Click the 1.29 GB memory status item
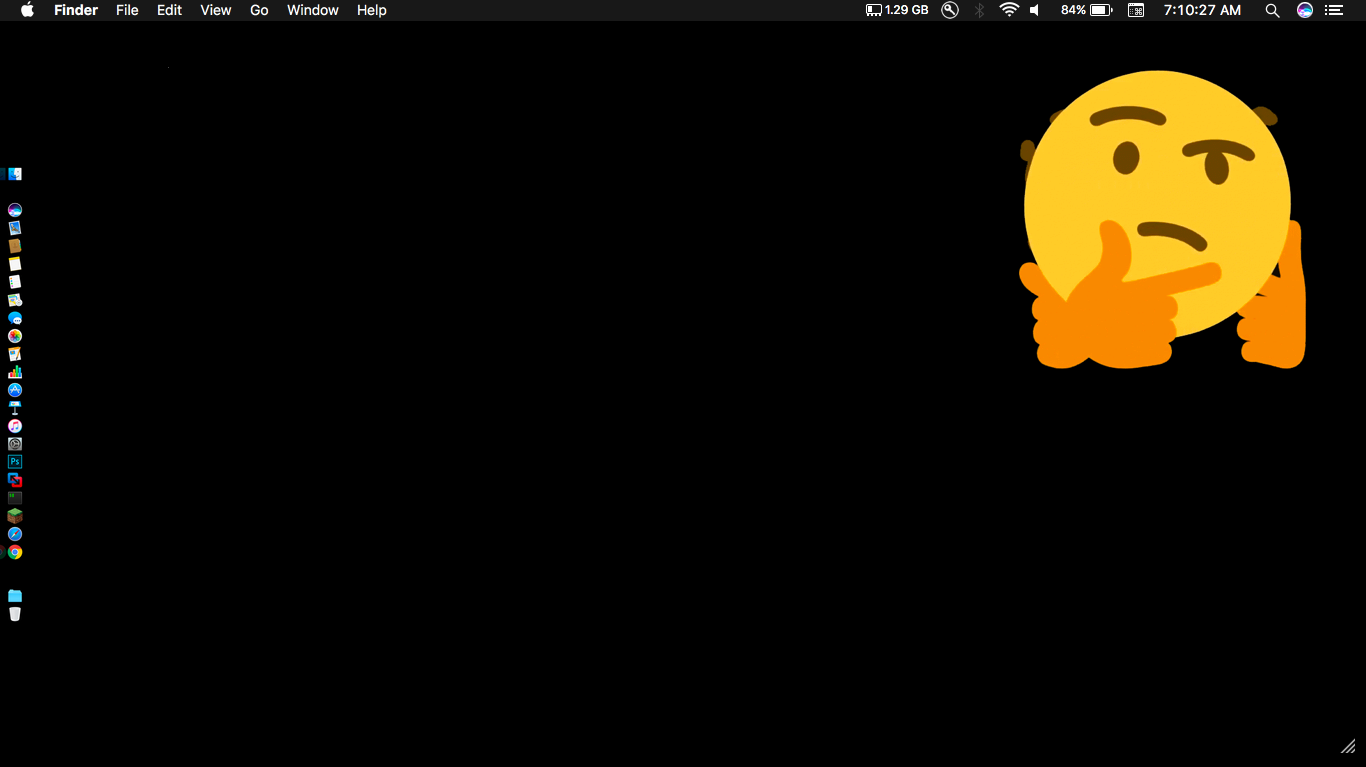The height and width of the screenshot is (767, 1366). tap(897, 10)
